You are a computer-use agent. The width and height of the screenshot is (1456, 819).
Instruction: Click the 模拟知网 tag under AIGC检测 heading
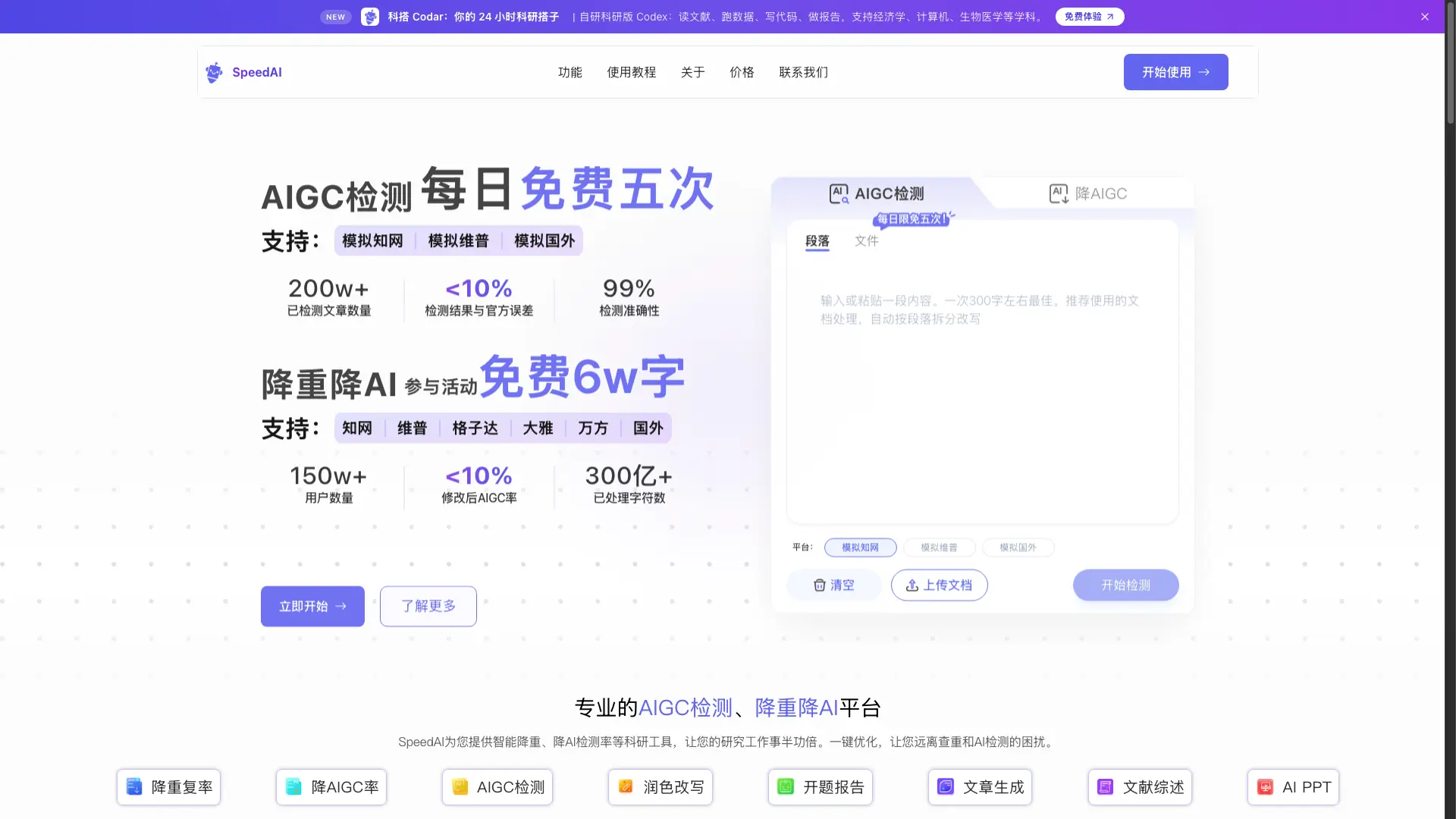coord(372,241)
